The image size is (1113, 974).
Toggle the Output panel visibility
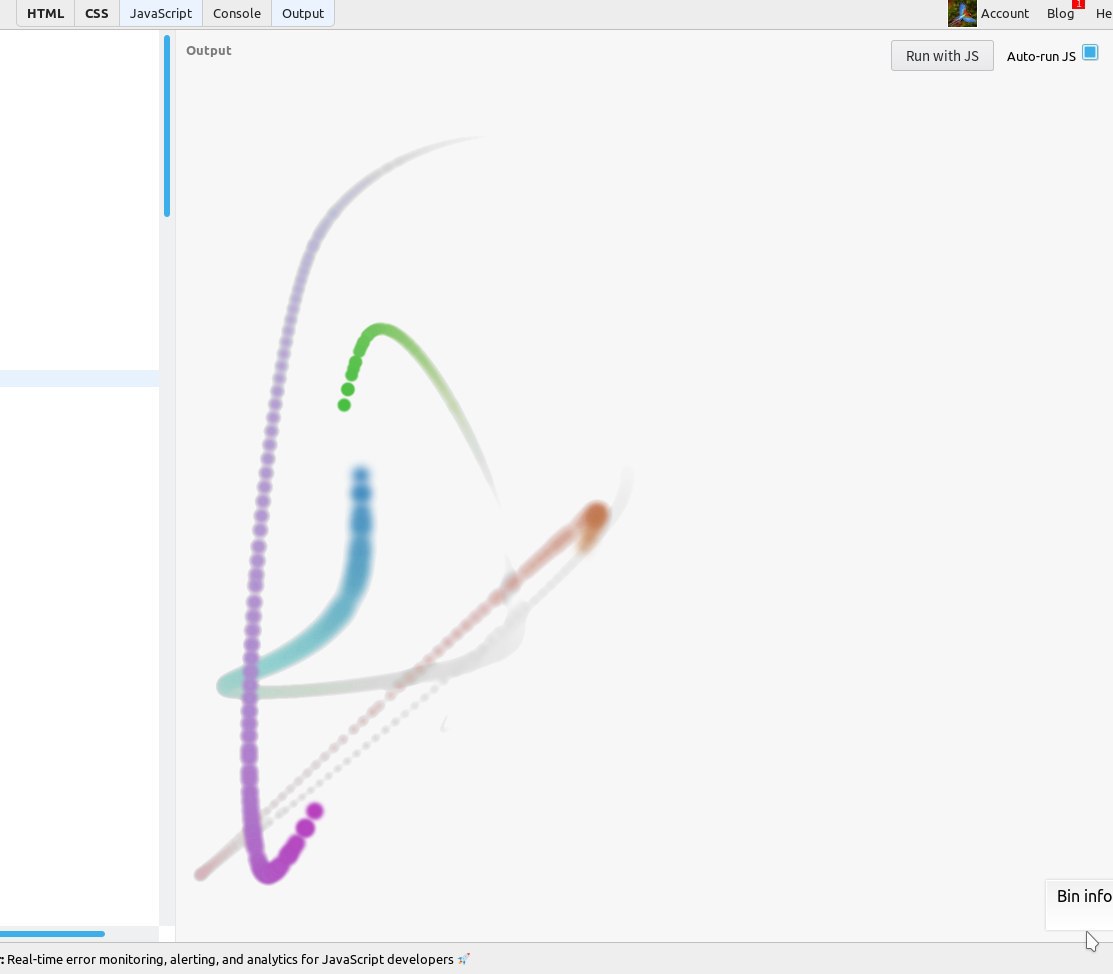tap(303, 13)
